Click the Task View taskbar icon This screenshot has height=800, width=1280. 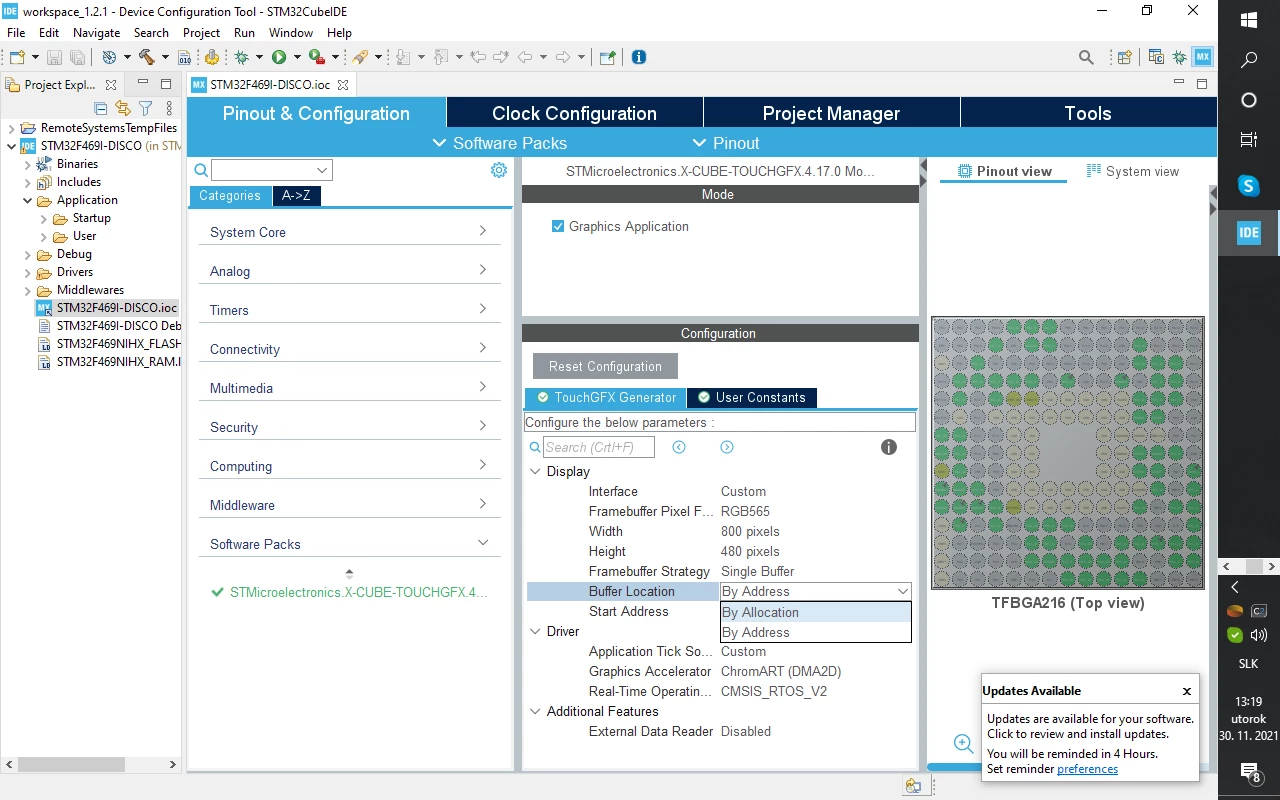(x=1249, y=140)
